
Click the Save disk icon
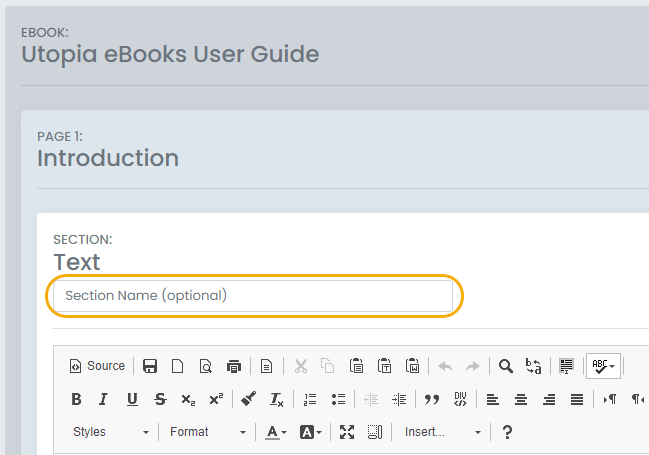pyautogui.click(x=150, y=366)
